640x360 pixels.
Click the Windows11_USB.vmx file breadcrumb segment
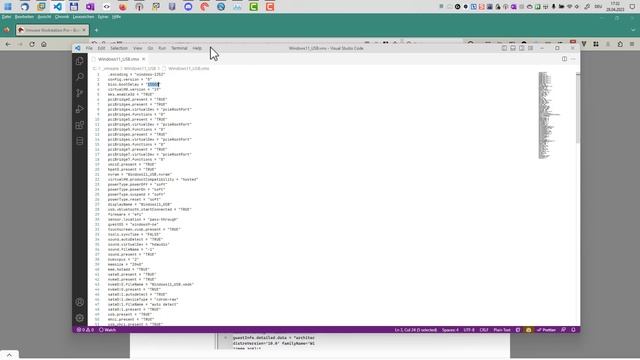pyautogui.click(x=189, y=69)
